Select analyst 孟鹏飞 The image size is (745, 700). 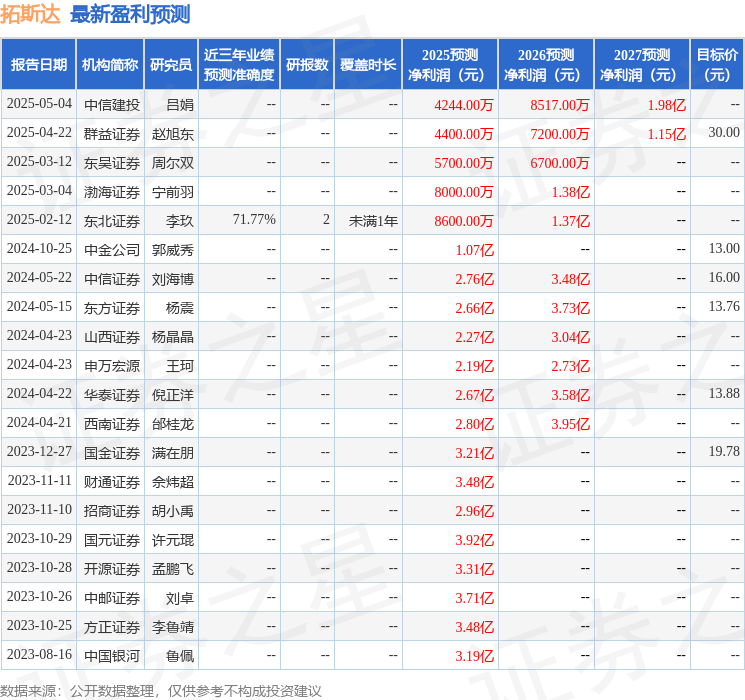click(172, 569)
